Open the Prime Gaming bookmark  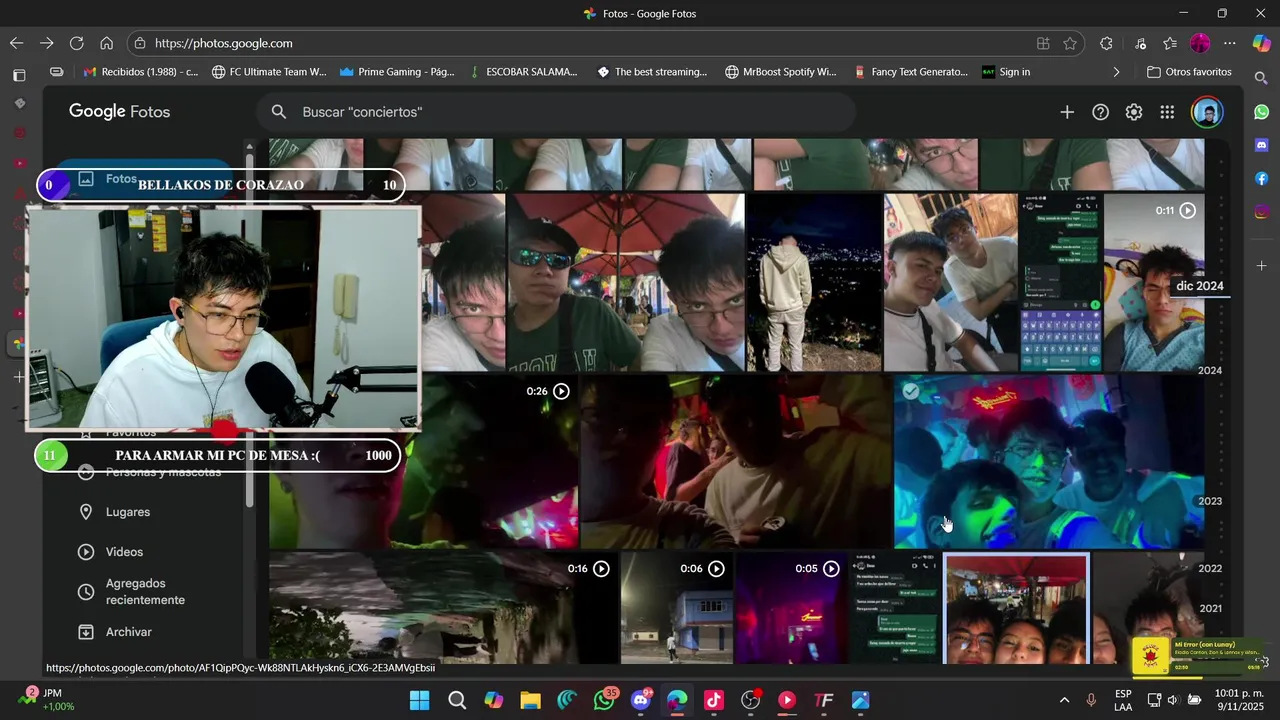(397, 72)
